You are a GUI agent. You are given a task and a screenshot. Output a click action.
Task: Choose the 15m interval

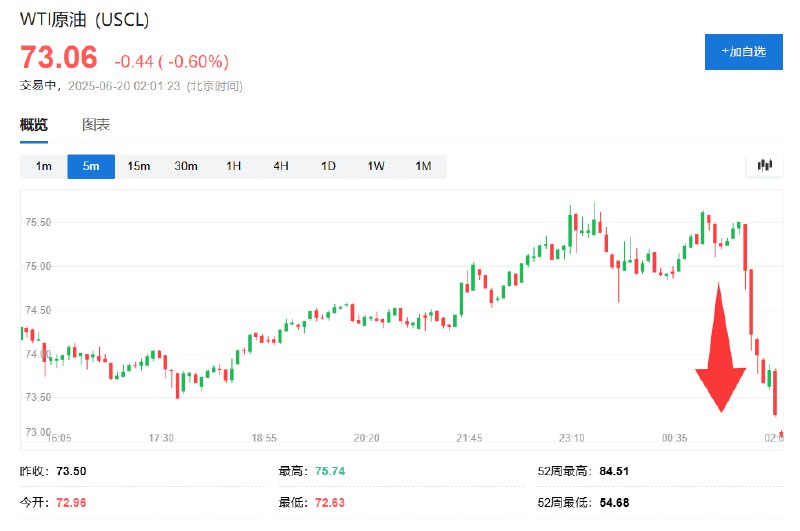[138, 166]
